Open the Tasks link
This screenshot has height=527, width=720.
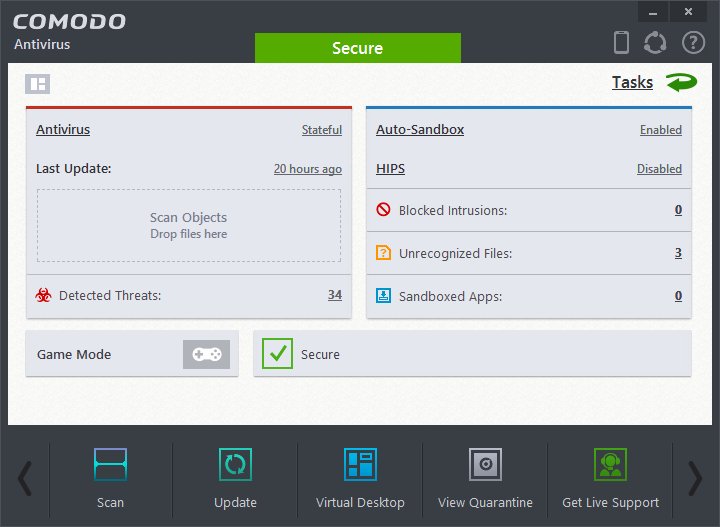coord(632,83)
